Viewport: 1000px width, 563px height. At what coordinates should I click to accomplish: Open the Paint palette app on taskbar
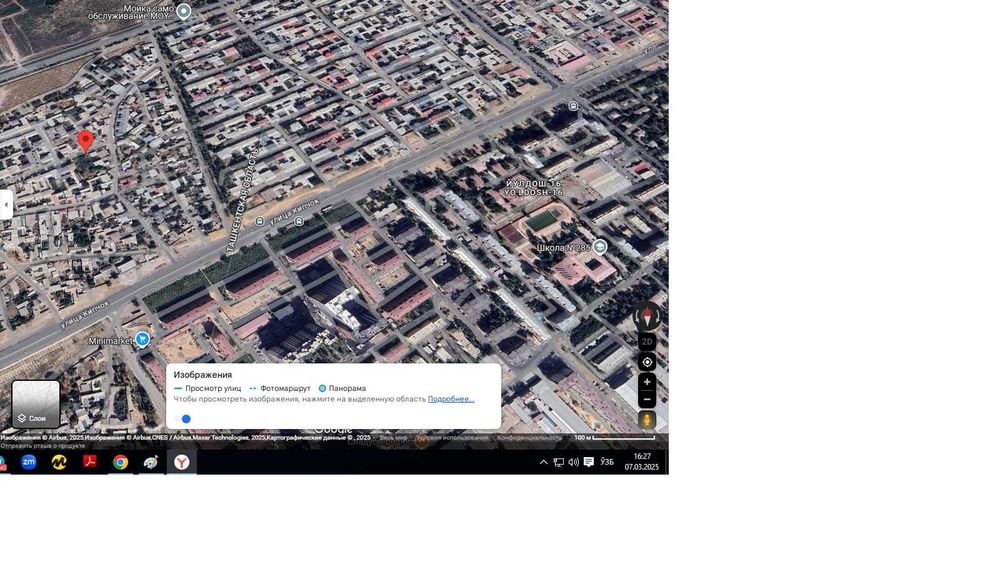click(x=151, y=462)
